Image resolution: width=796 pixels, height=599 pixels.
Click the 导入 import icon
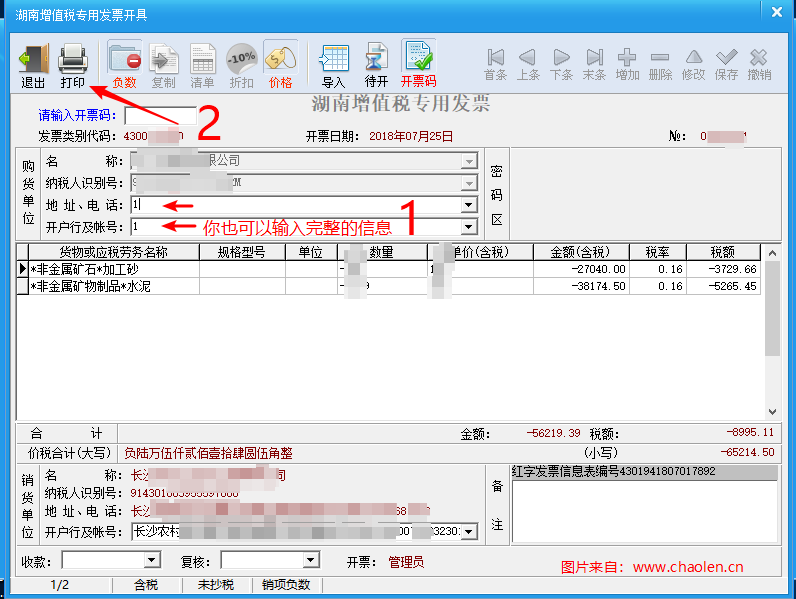click(333, 64)
